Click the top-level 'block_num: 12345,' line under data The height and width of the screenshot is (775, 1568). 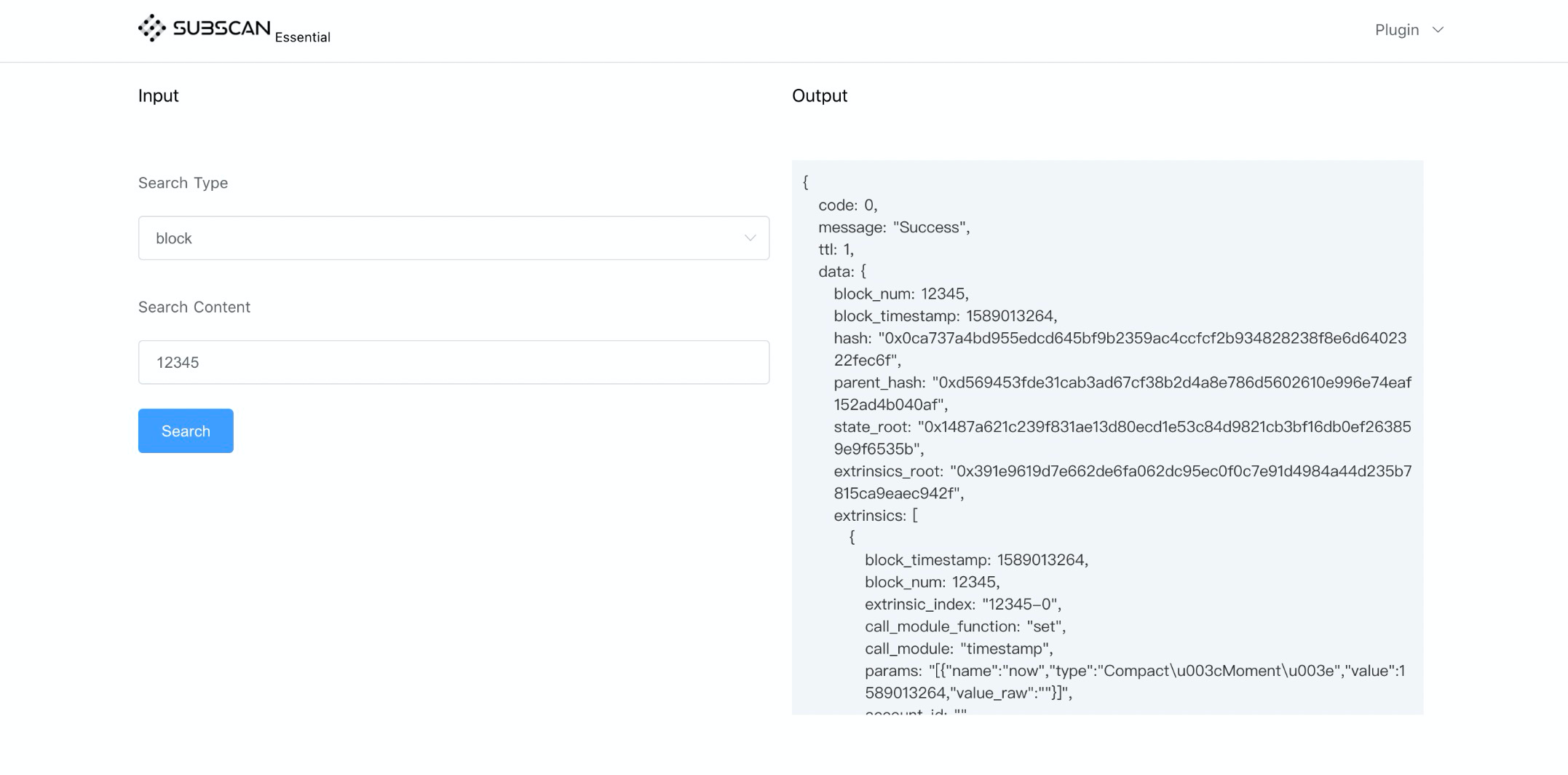pos(901,294)
